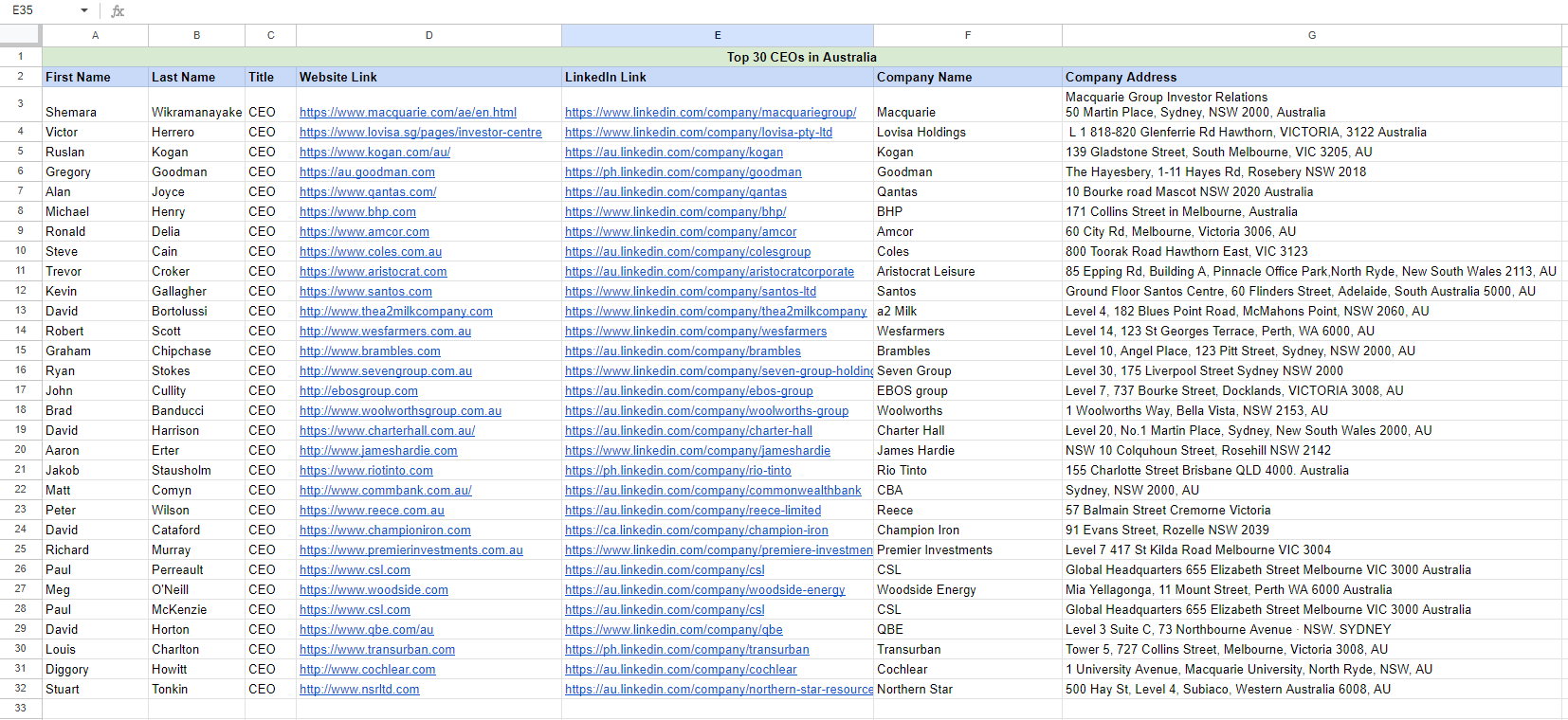Select the 'Company Address' header cell
This screenshot has width=1568, height=720.
tap(1312, 78)
